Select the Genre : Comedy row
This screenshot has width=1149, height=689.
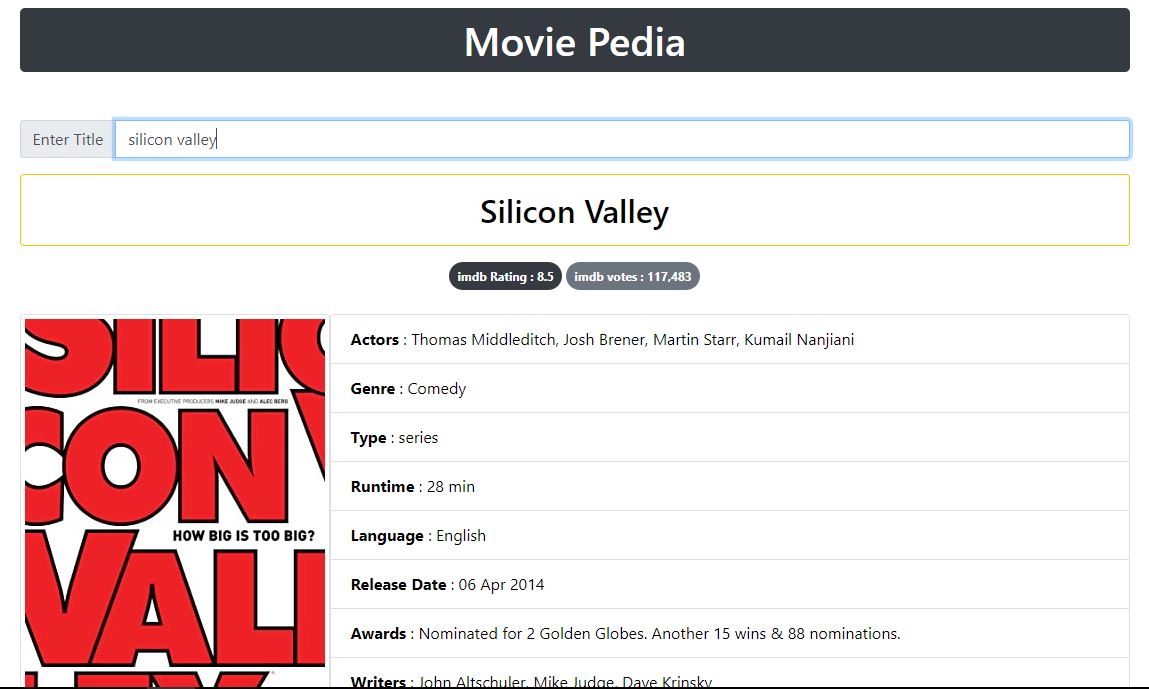pyautogui.click(x=729, y=388)
